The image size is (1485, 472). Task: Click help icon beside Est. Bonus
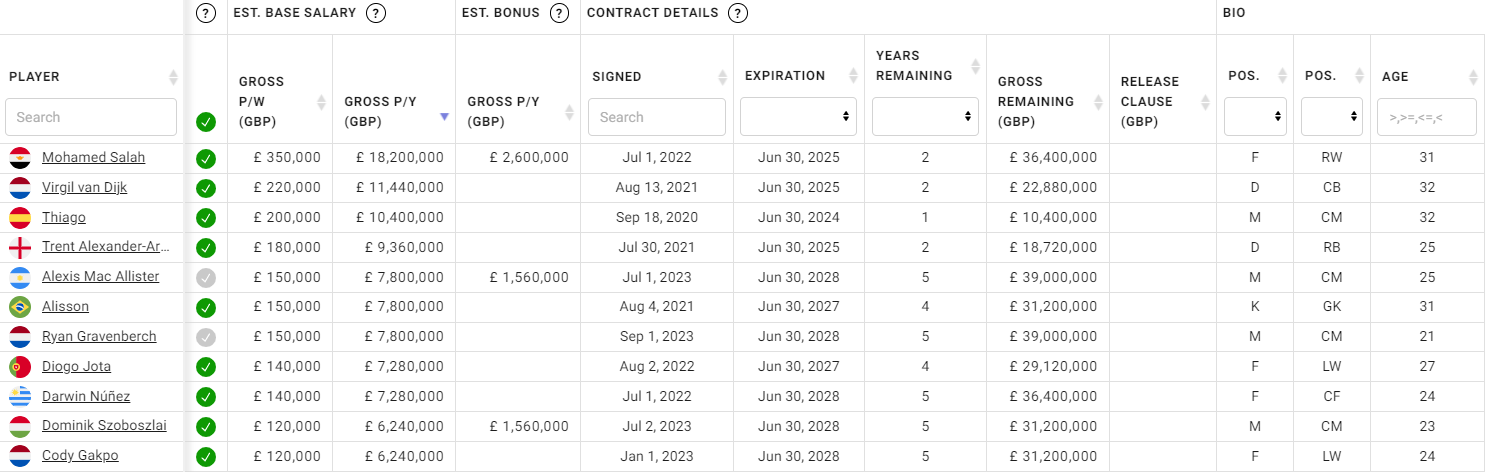pos(560,13)
